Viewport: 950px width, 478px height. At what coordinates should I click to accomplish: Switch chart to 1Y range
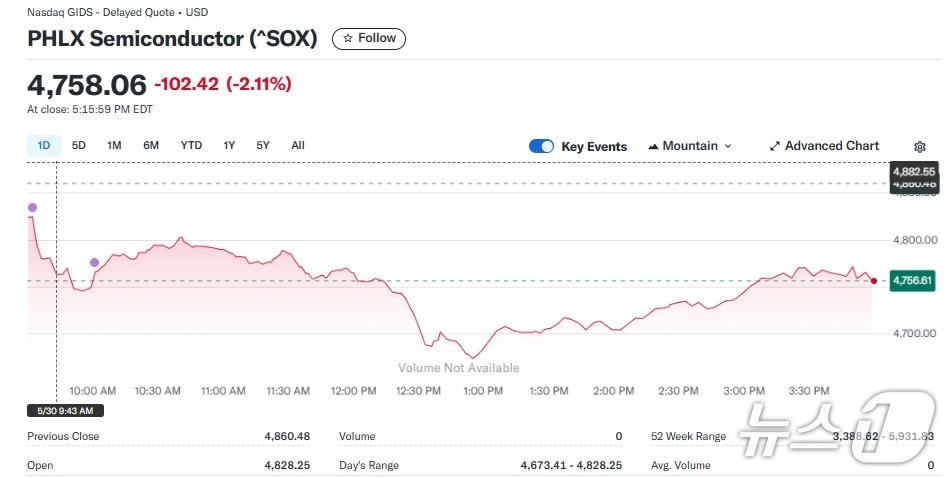[x=229, y=145]
